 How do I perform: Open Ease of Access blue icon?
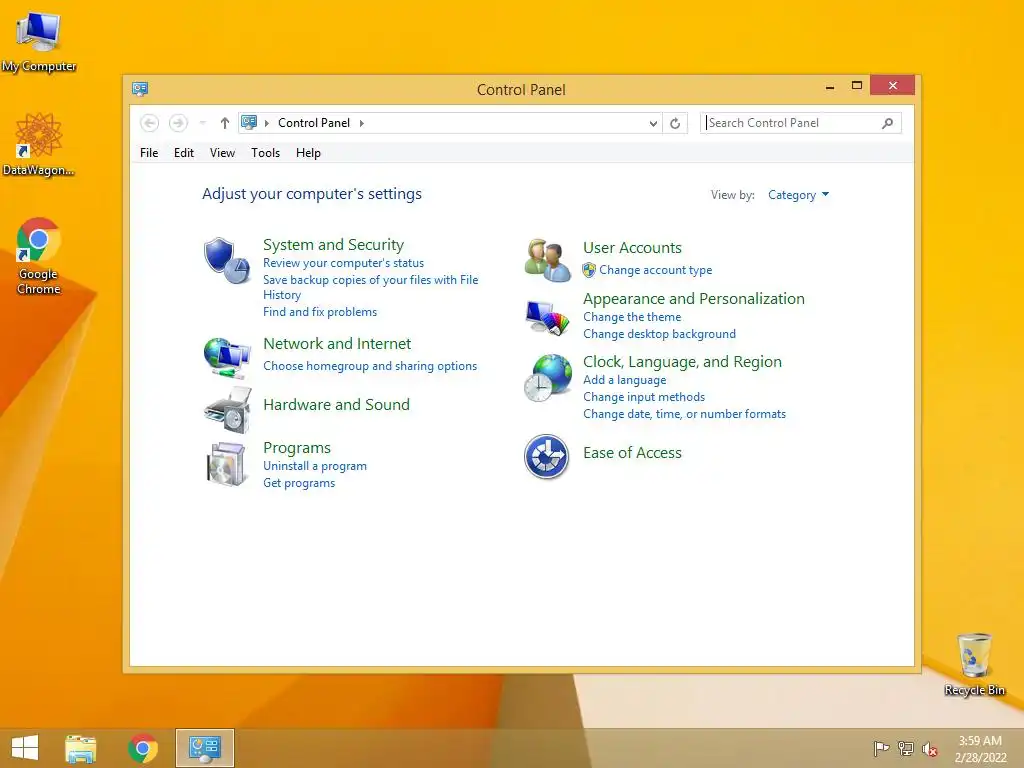[547, 456]
